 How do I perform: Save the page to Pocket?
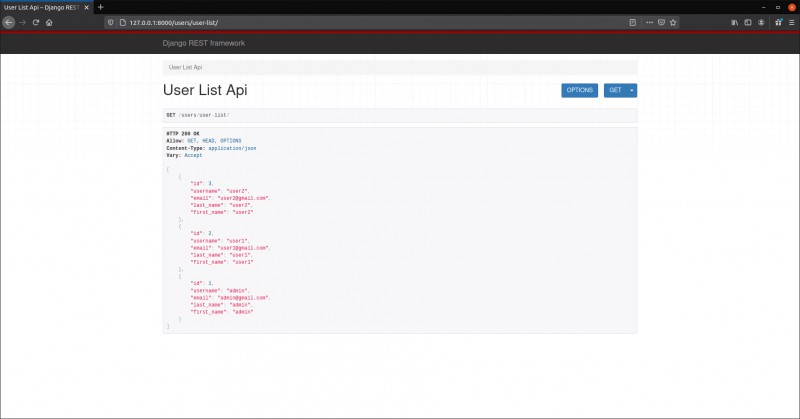tap(661, 22)
